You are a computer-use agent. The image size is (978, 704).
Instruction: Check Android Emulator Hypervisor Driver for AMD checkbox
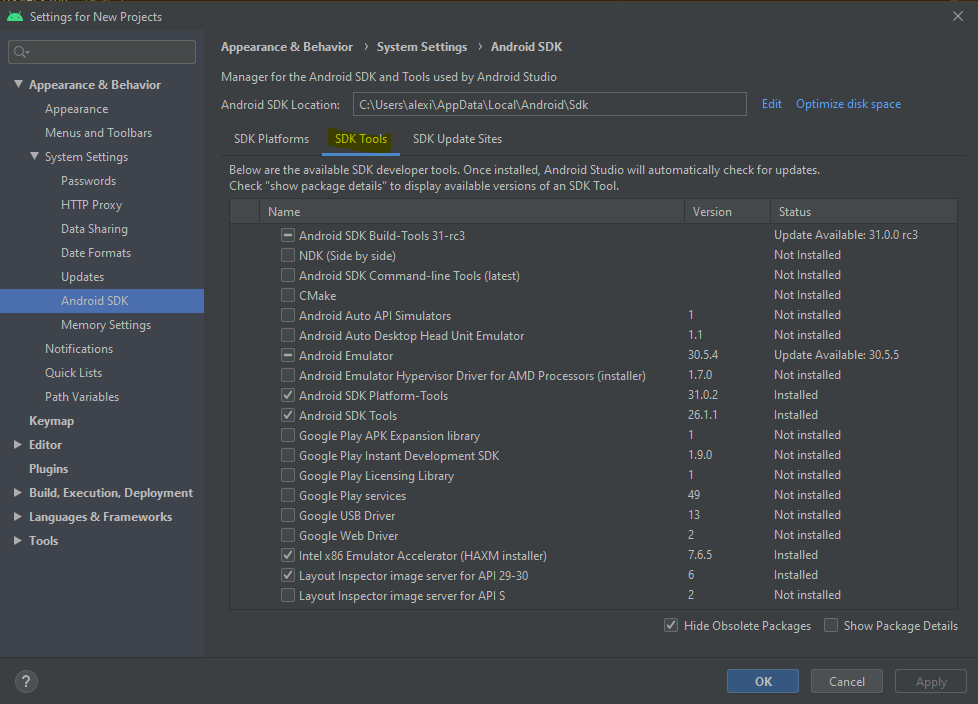pos(288,375)
